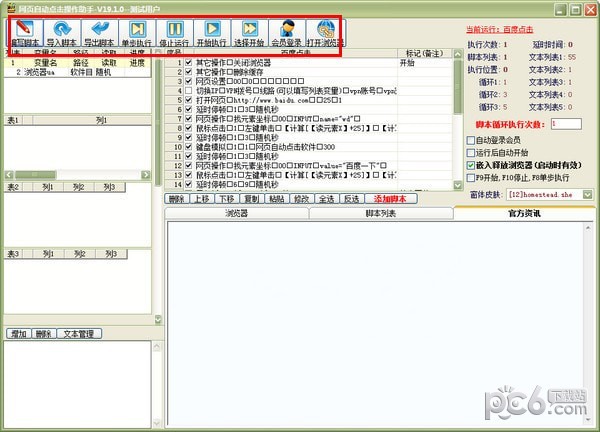Image resolution: width=600 pixels, height=432 pixels.
Task: Click the 删除 button under the script list
Action: click(176, 199)
